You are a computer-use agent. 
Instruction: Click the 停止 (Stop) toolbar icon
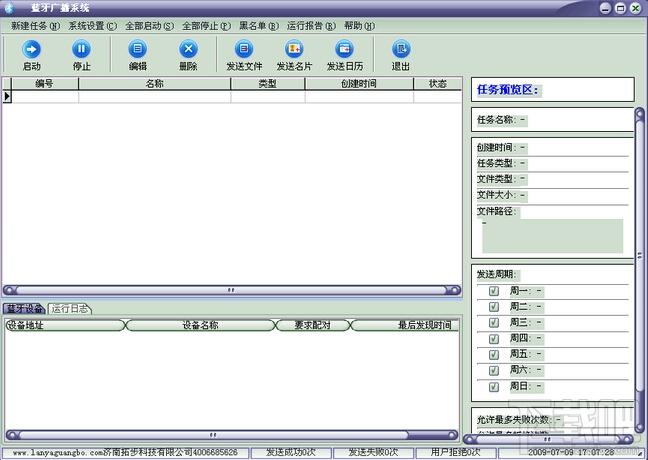click(82, 49)
